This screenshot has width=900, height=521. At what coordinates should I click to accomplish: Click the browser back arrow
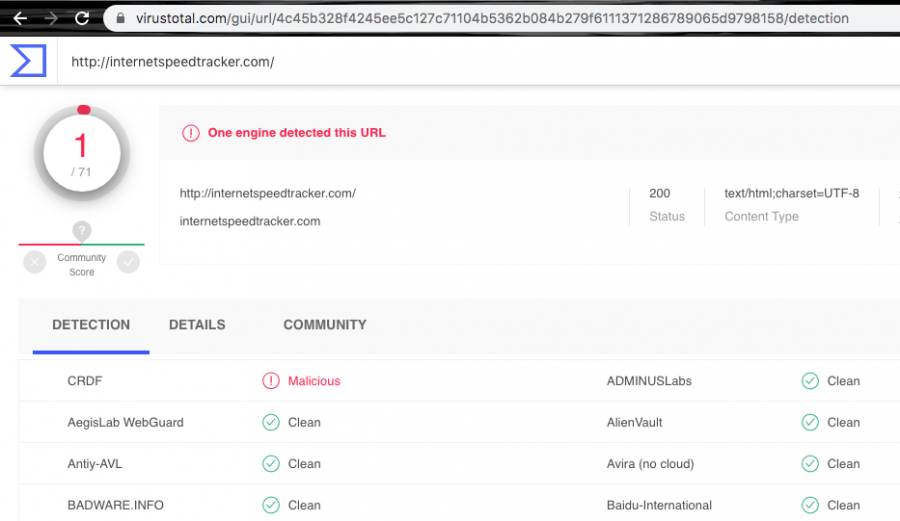click(20, 18)
